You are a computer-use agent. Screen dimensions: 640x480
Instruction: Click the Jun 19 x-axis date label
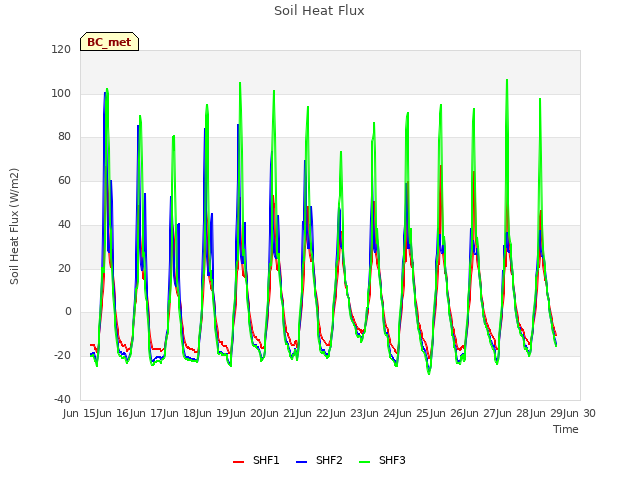pyautogui.click(x=214, y=413)
